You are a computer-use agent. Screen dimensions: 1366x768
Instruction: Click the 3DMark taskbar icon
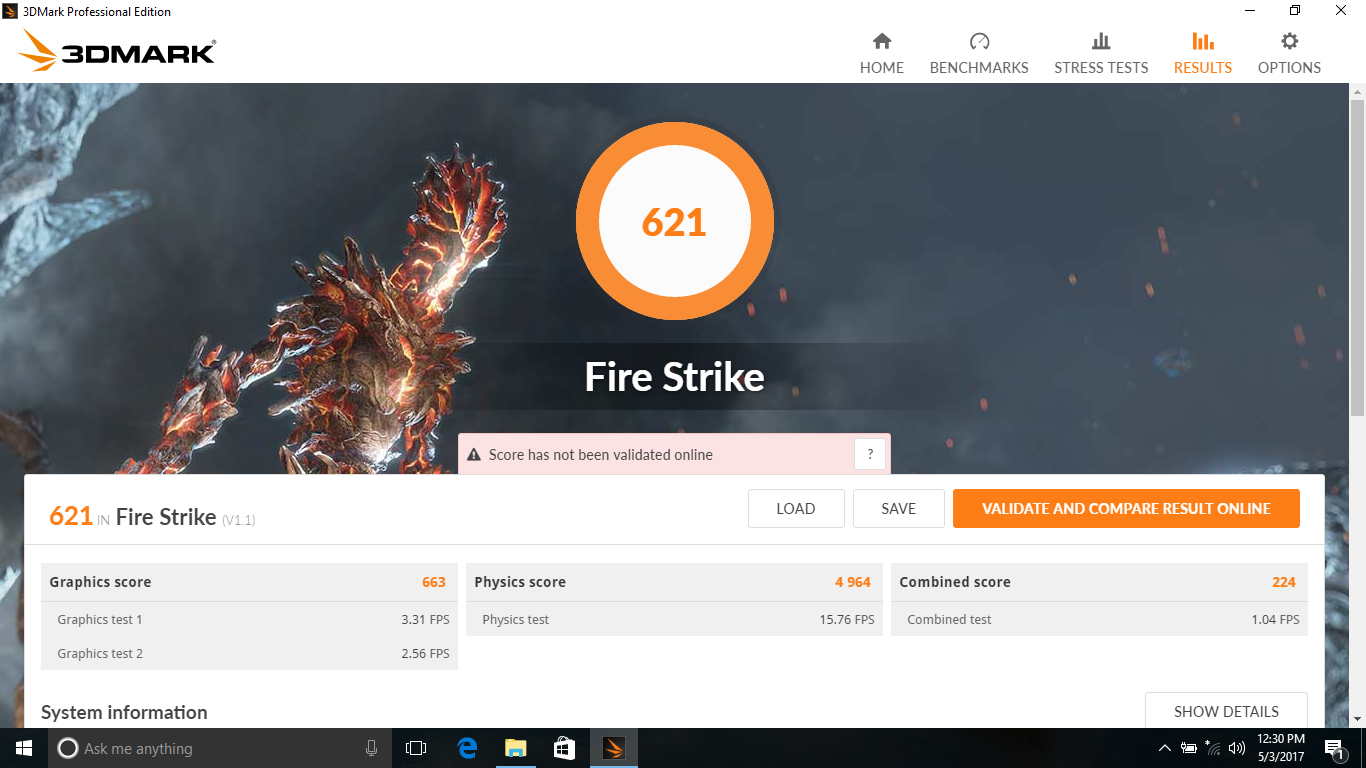point(613,748)
